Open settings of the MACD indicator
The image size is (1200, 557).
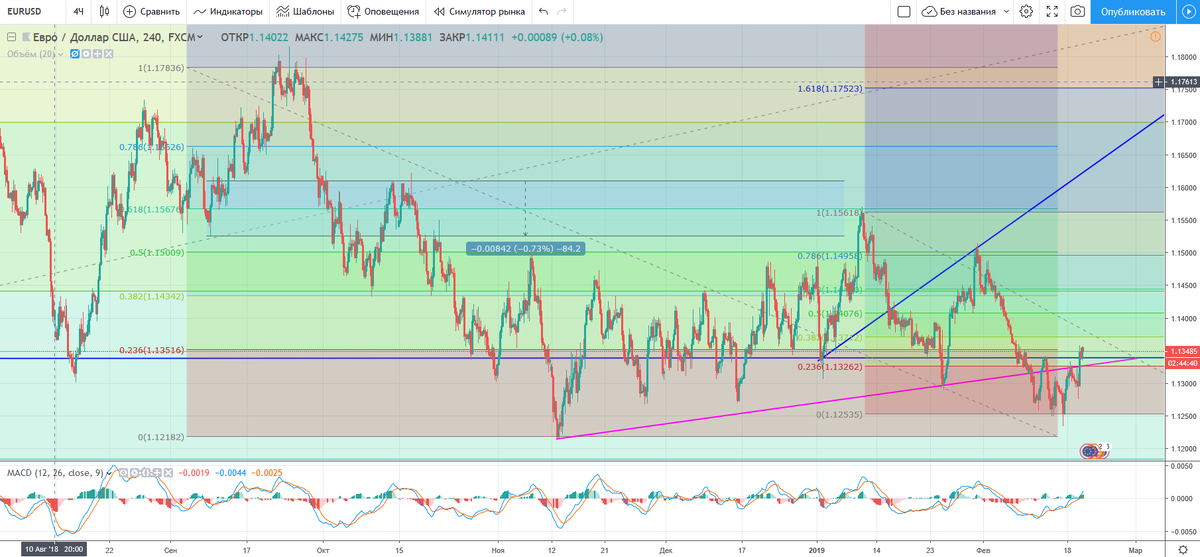134,472
